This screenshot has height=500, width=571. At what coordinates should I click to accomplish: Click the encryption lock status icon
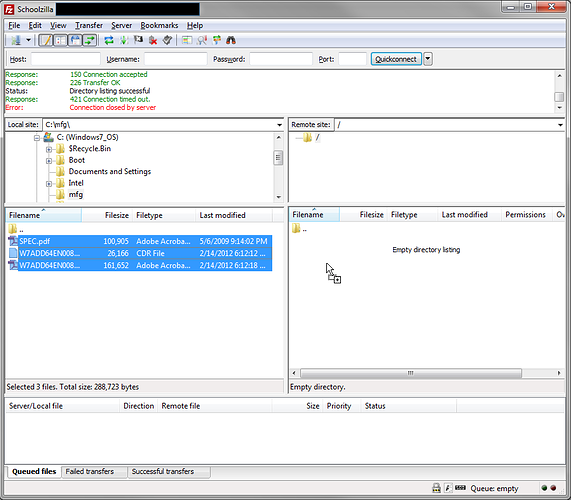tap(436, 488)
